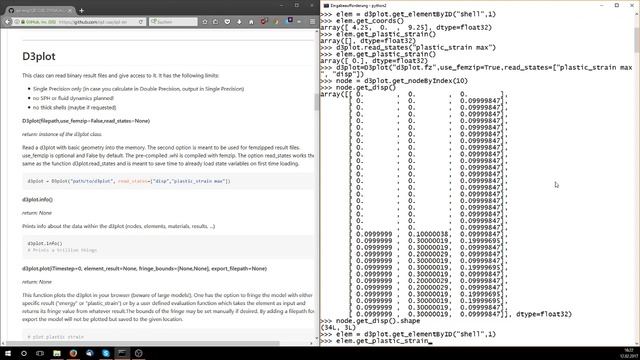This screenshot has width=640, height=360.
Task: Click the round app icon after command prompt in taskbar
Action: [138, 353]
